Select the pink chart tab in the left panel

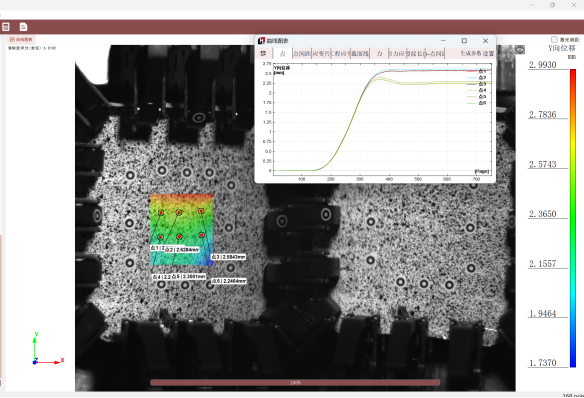tap(21, 39)
